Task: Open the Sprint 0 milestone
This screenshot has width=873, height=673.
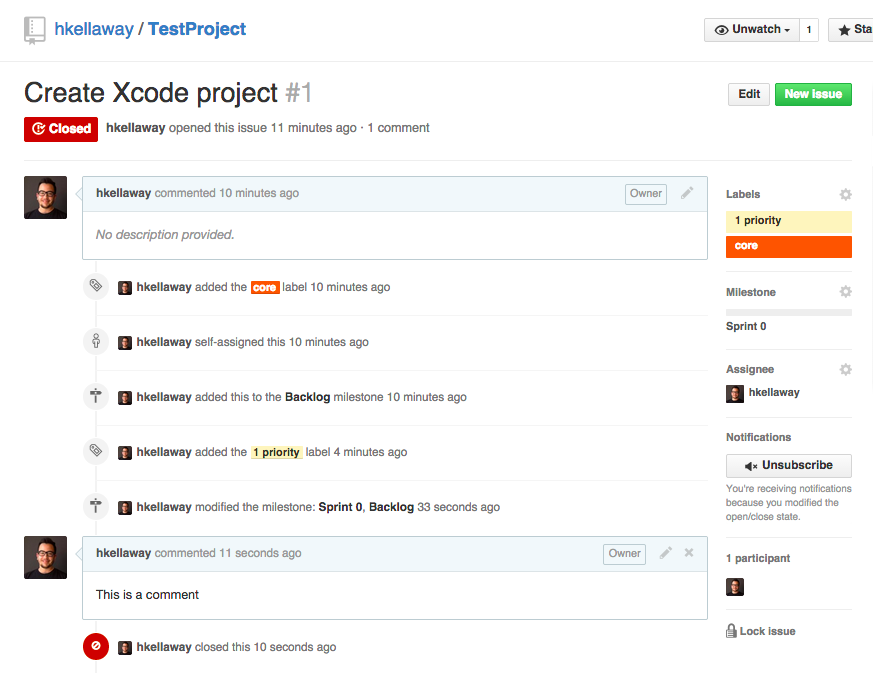Action: pos(746,326)
